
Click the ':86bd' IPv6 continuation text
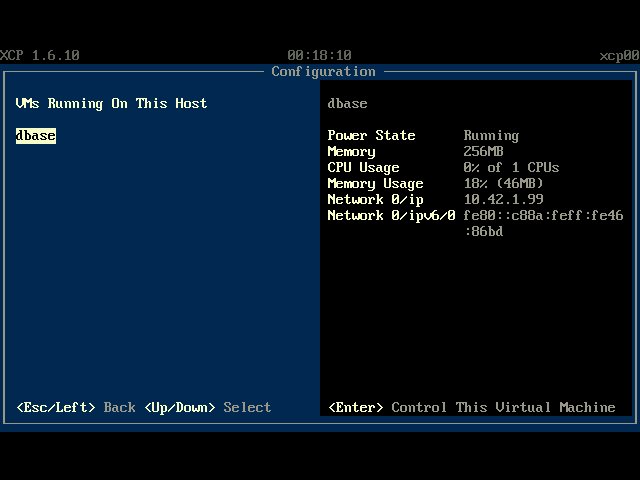pyautogui.click(x=484, y=231)
